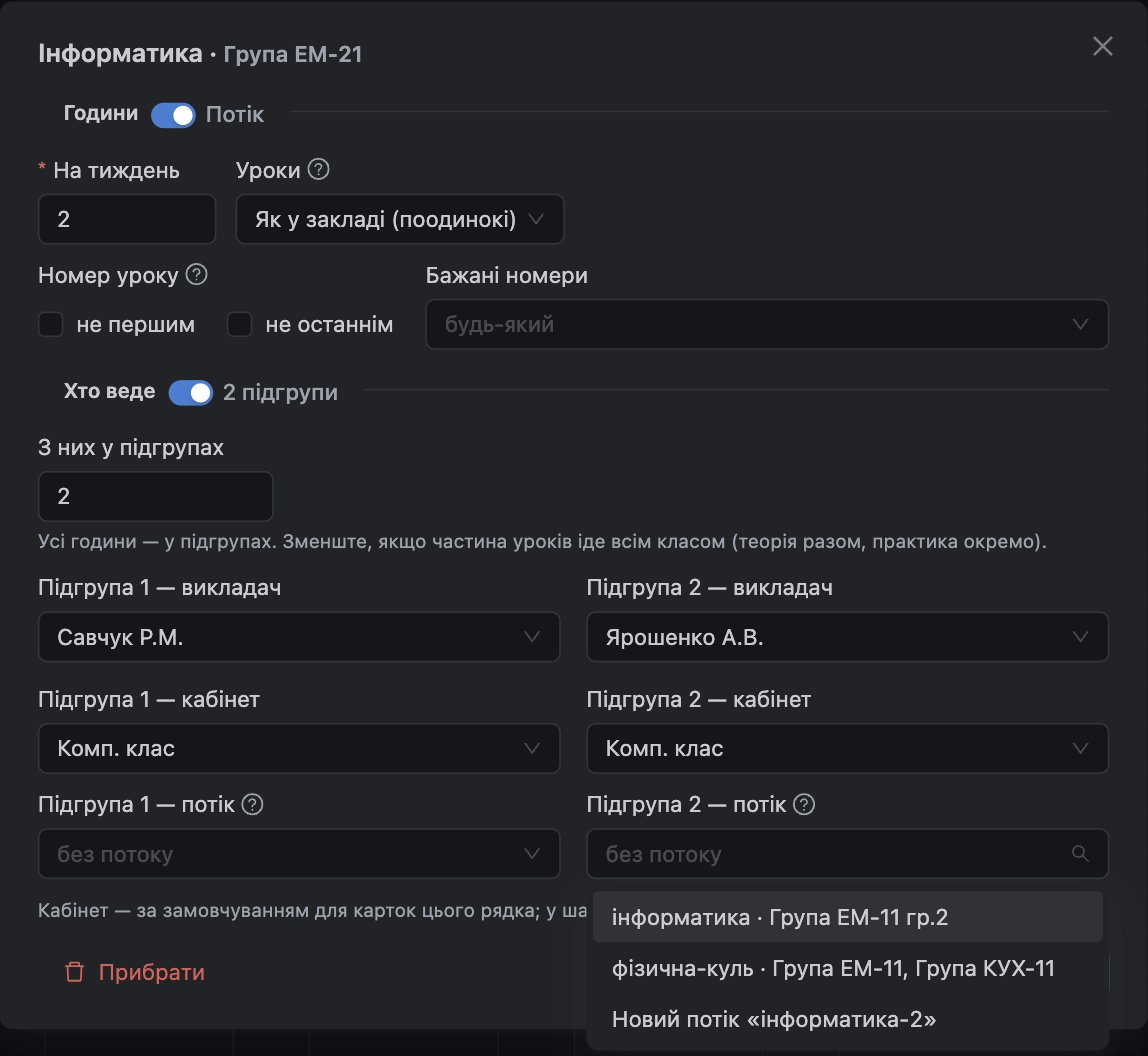Toggle the 2 підгрупи switch

(190, 393)
